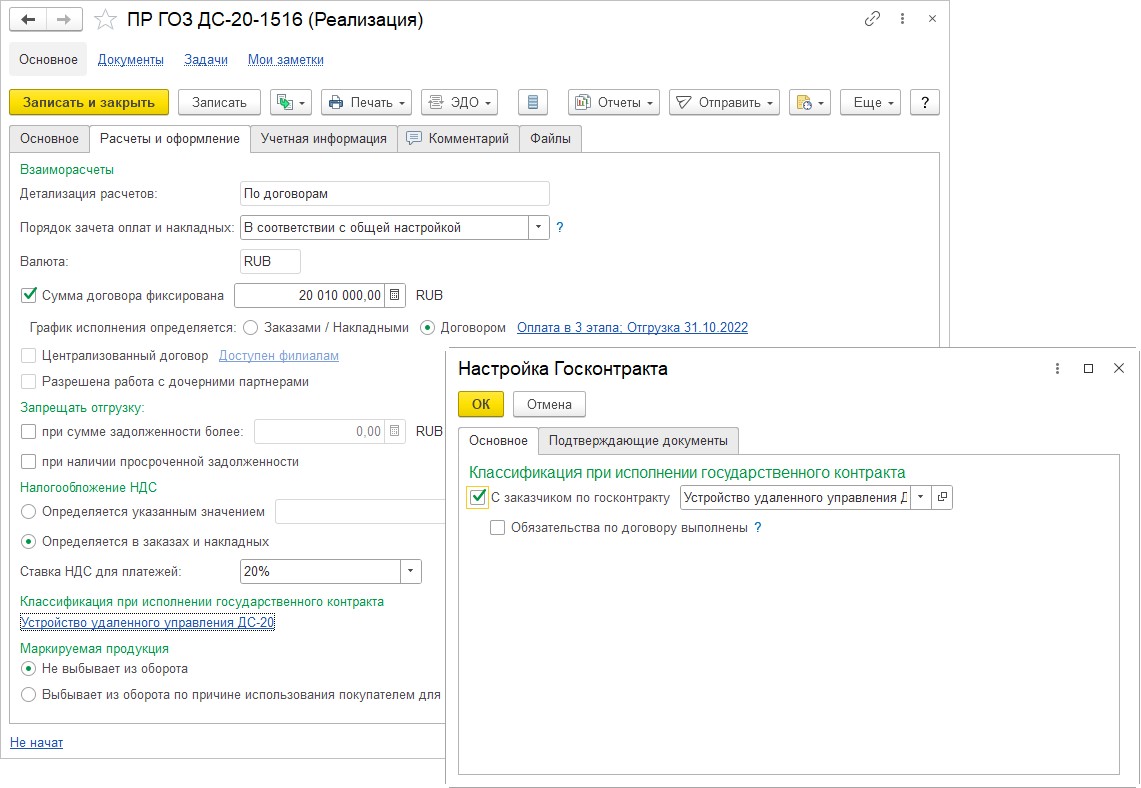Click Записать и закрыть button
The width and height of the screenshot is (1141, 788).
point(89,103)
